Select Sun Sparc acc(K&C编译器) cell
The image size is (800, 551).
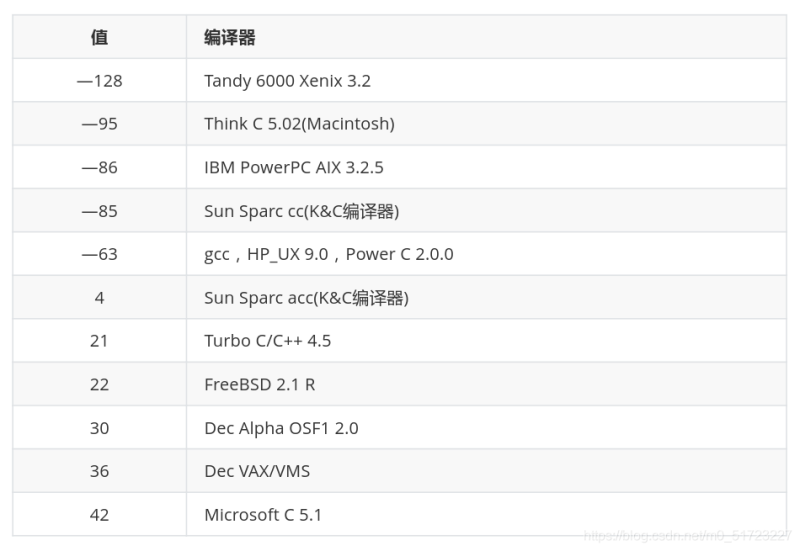coord(306,298)
